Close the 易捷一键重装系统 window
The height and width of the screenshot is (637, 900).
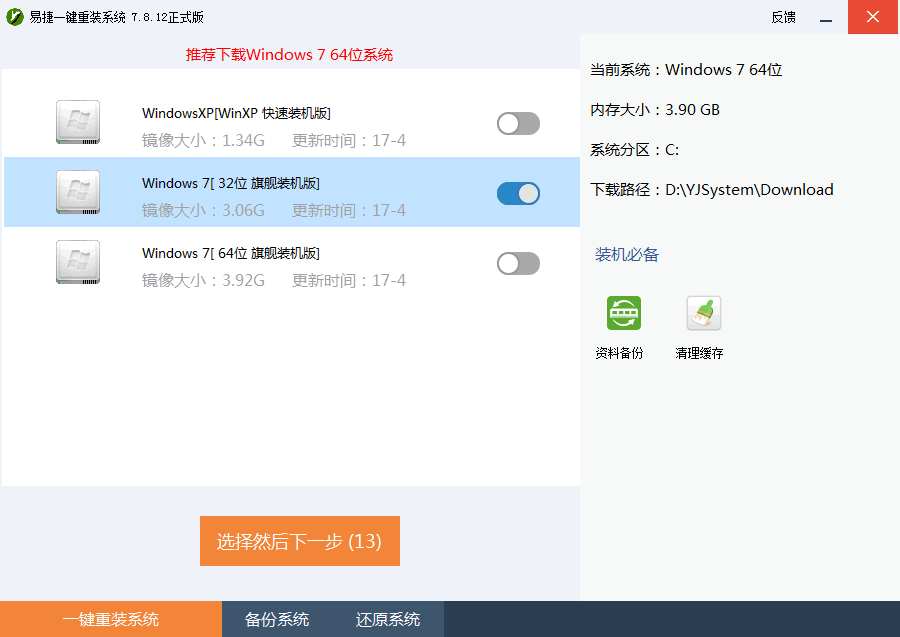click(873, 17)
